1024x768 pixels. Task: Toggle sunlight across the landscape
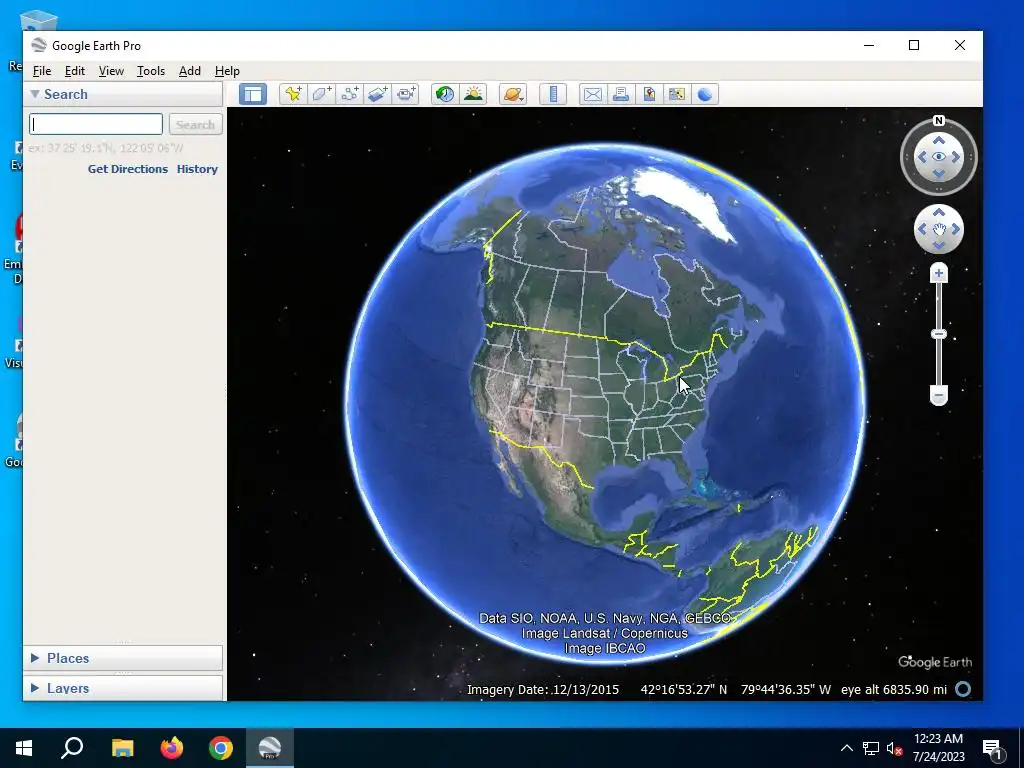473,94
